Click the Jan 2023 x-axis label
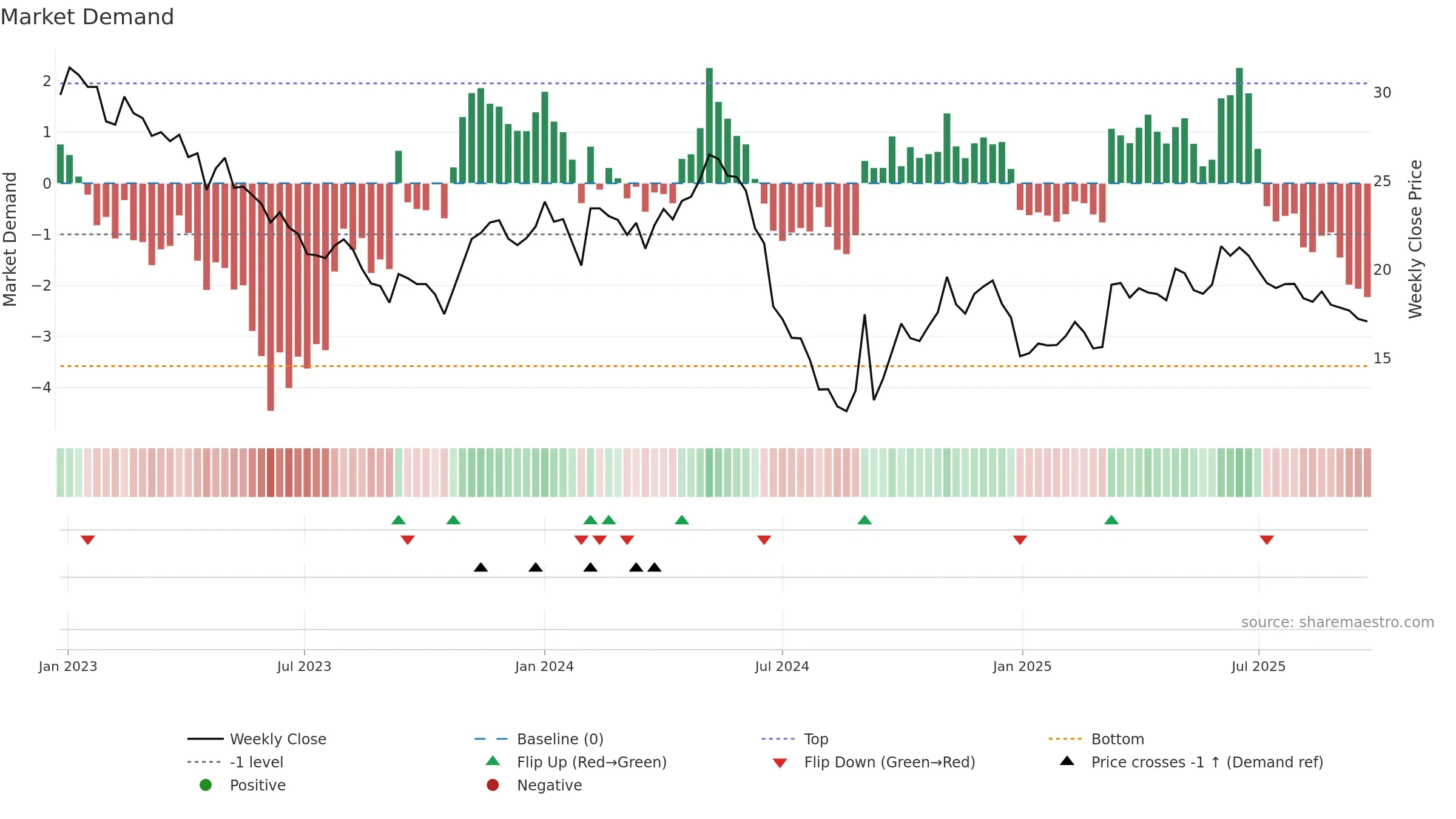 click(x=68, y=667)
